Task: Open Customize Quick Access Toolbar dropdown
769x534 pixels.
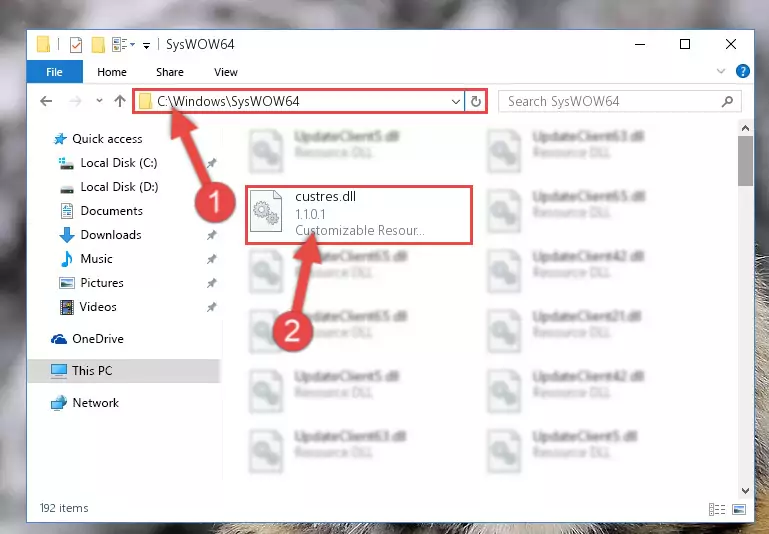Action: pyautogui.click(x=146, y=46)
